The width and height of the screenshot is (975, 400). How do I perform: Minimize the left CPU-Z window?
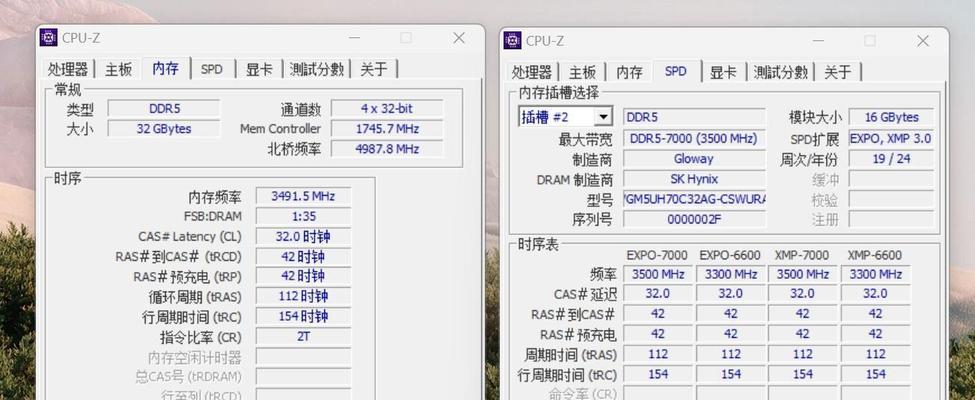point(354,38)
